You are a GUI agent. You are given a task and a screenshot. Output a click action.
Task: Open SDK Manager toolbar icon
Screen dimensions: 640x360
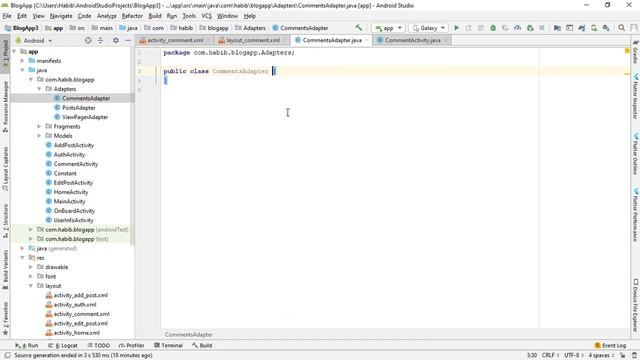click(606, 28)
